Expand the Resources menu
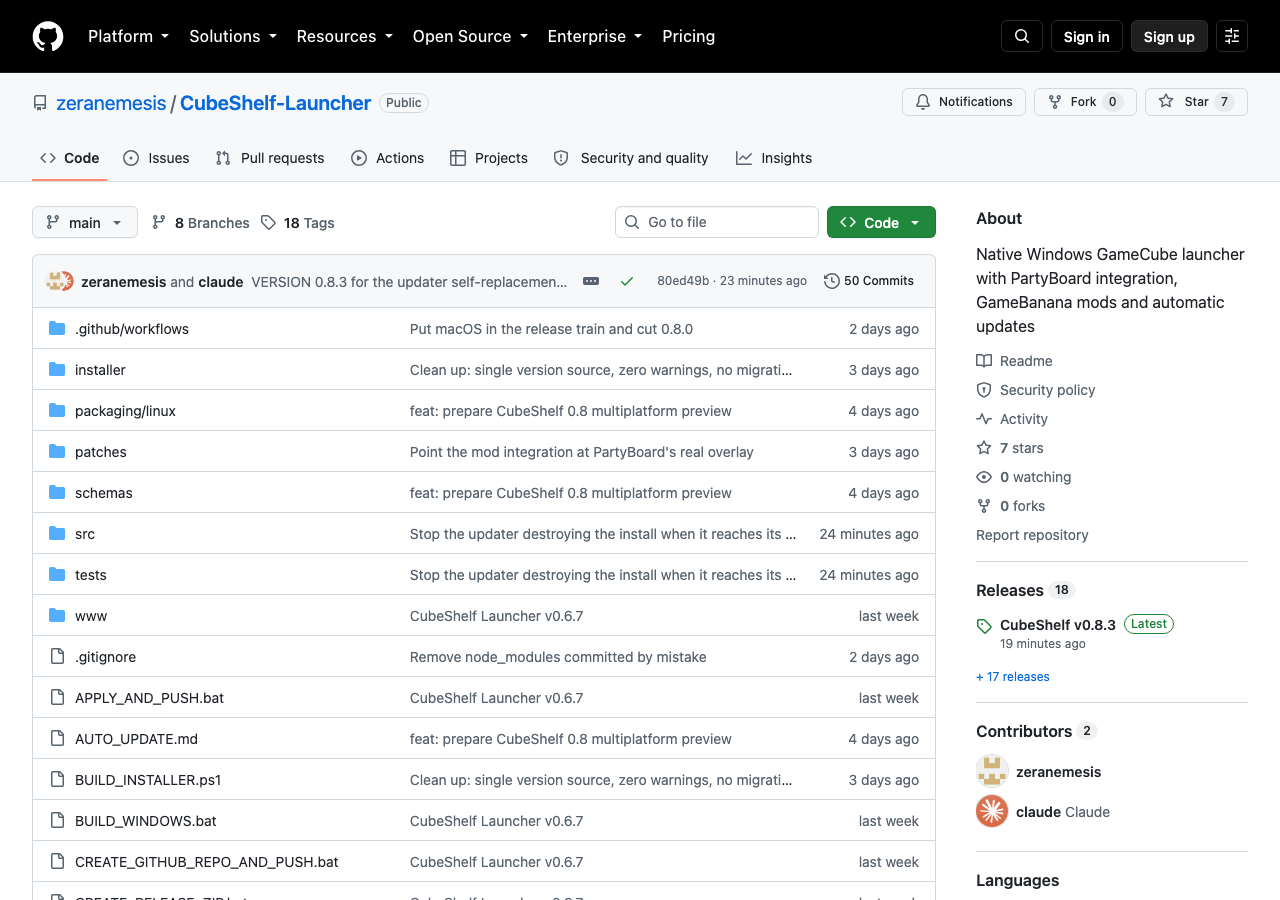1280x900 pixels. coord(345,36)
